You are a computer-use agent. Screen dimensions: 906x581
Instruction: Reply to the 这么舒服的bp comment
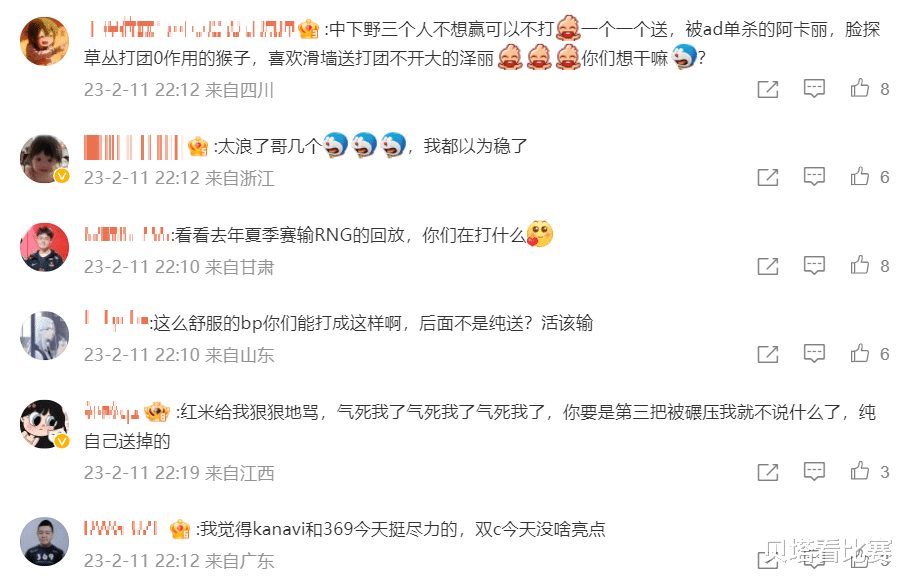click(x=814, y=353)
